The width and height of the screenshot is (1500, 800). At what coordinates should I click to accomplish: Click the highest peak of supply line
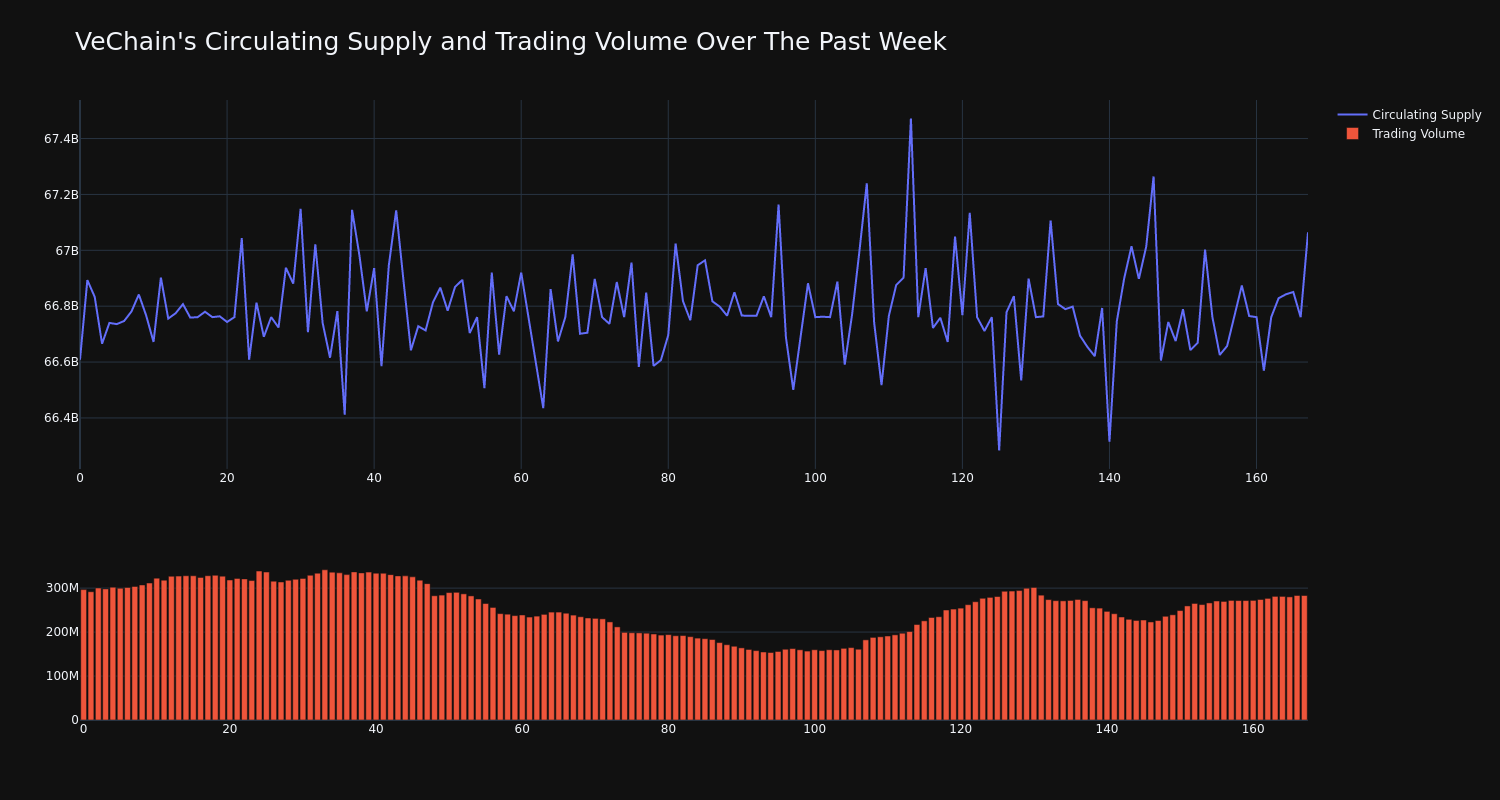910,120
